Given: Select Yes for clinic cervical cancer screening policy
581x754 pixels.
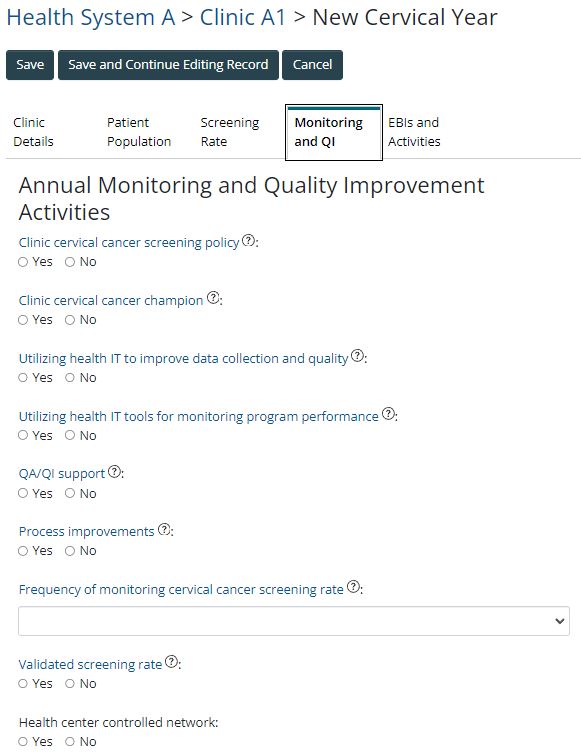Looking at the screenshot, I should [23, 262].
